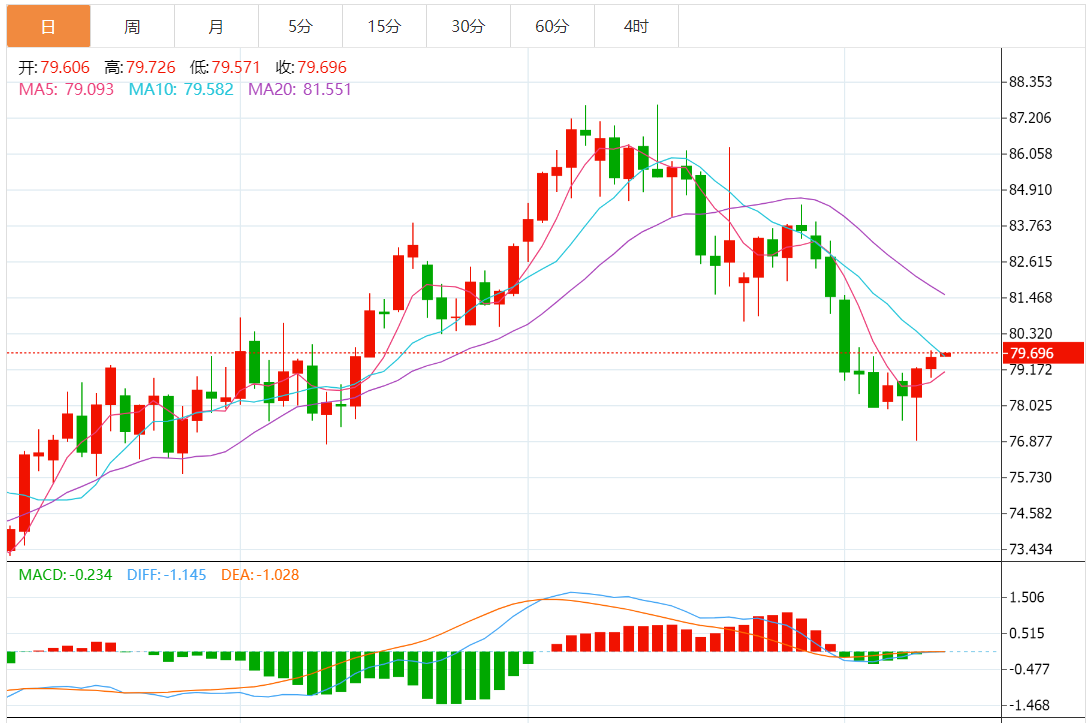1092x723 pixels.
Task: Click the 75.730 price axis label
Action: 1031,478
